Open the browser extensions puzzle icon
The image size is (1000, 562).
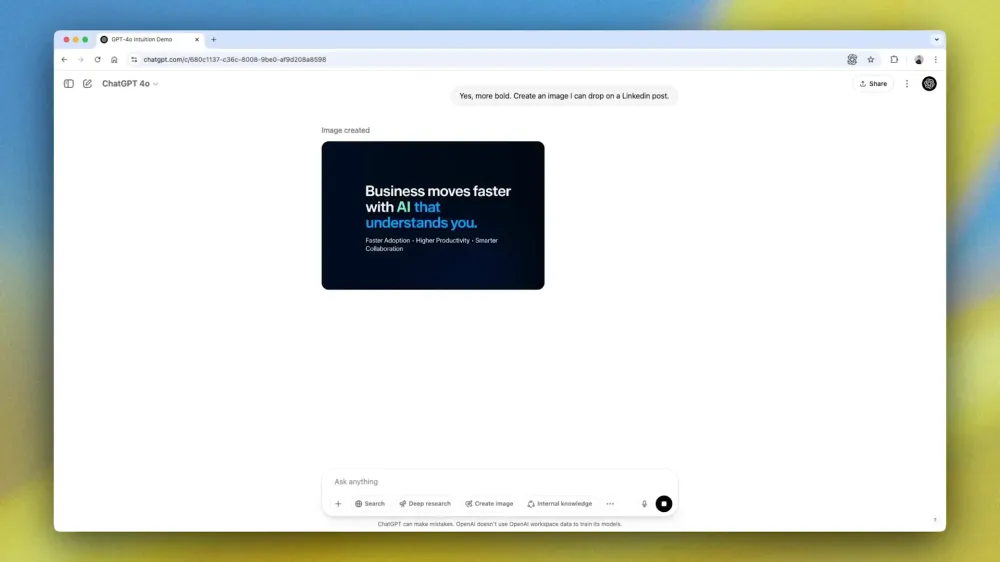[x=894, y=59]
